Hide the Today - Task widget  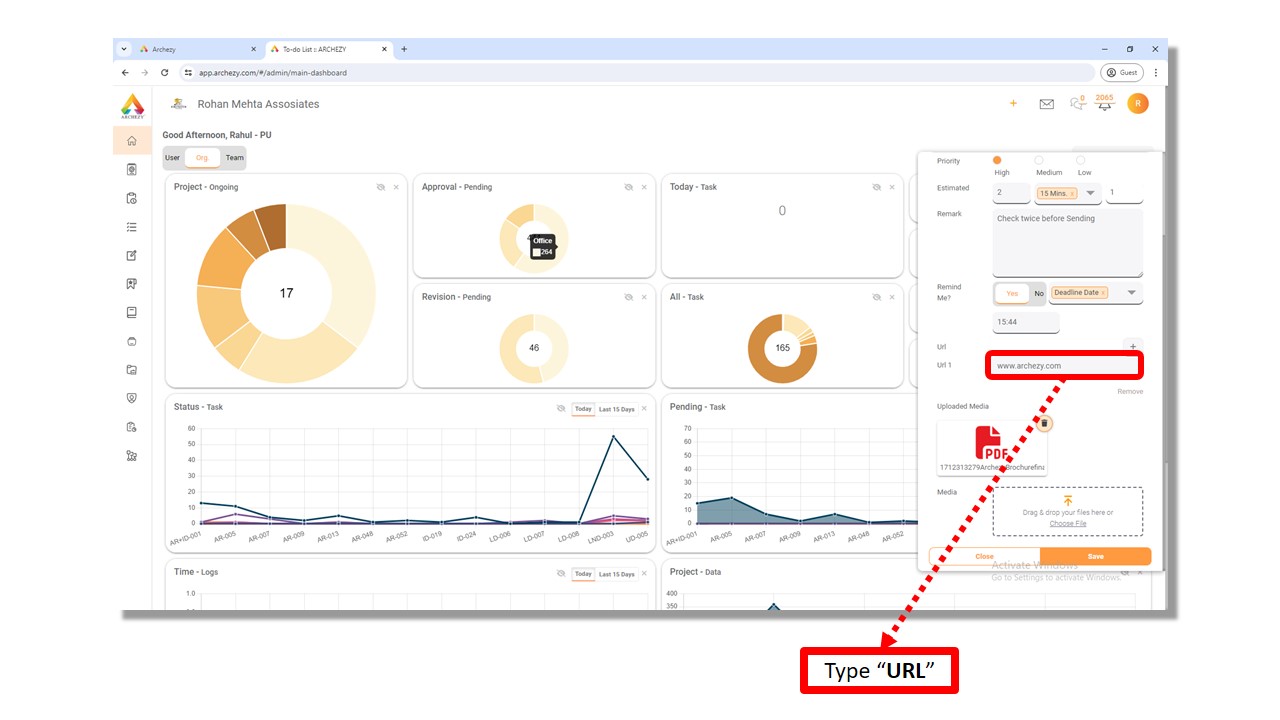click(877, 187)
